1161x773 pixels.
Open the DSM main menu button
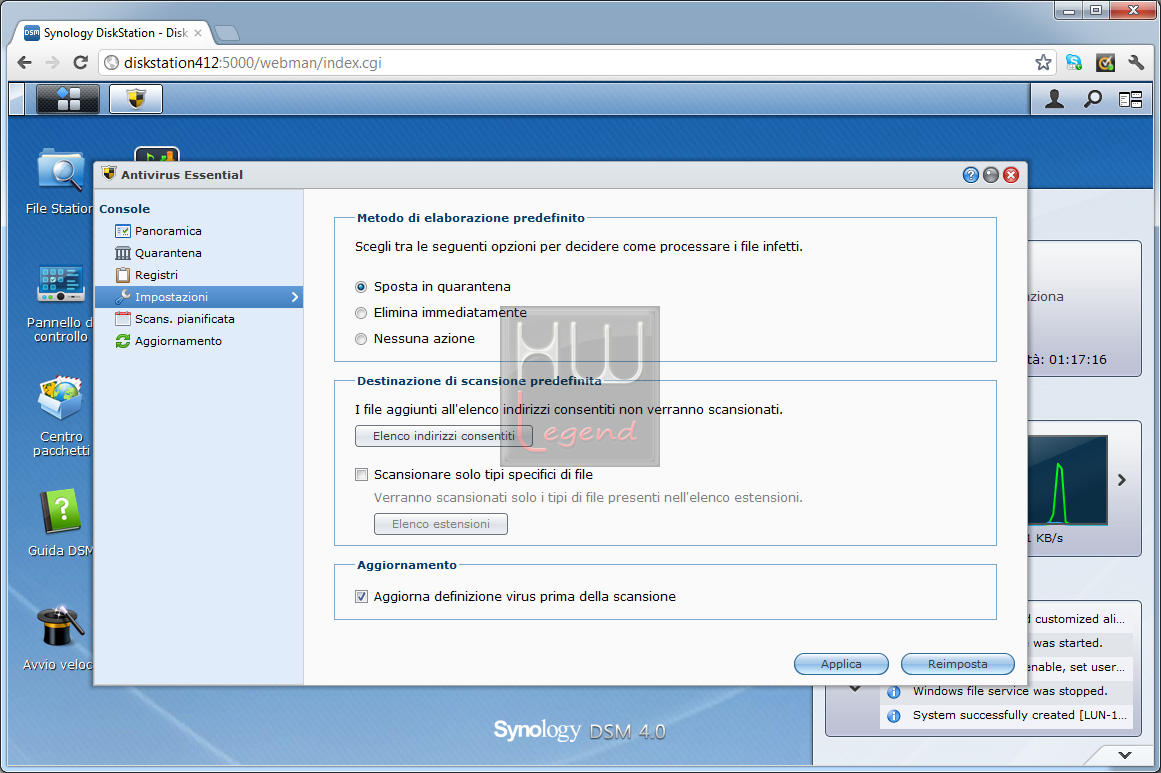67,98
